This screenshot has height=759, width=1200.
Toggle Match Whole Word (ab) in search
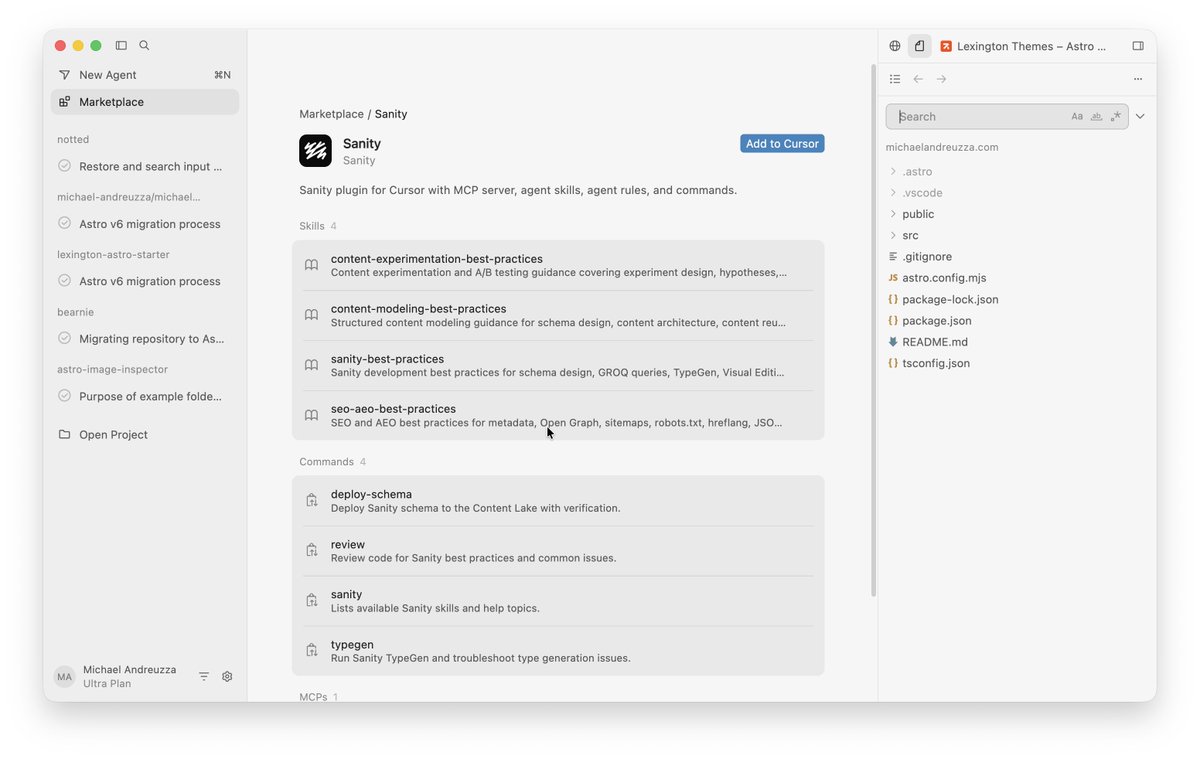pyautogui.click(x=1096, y=117)
